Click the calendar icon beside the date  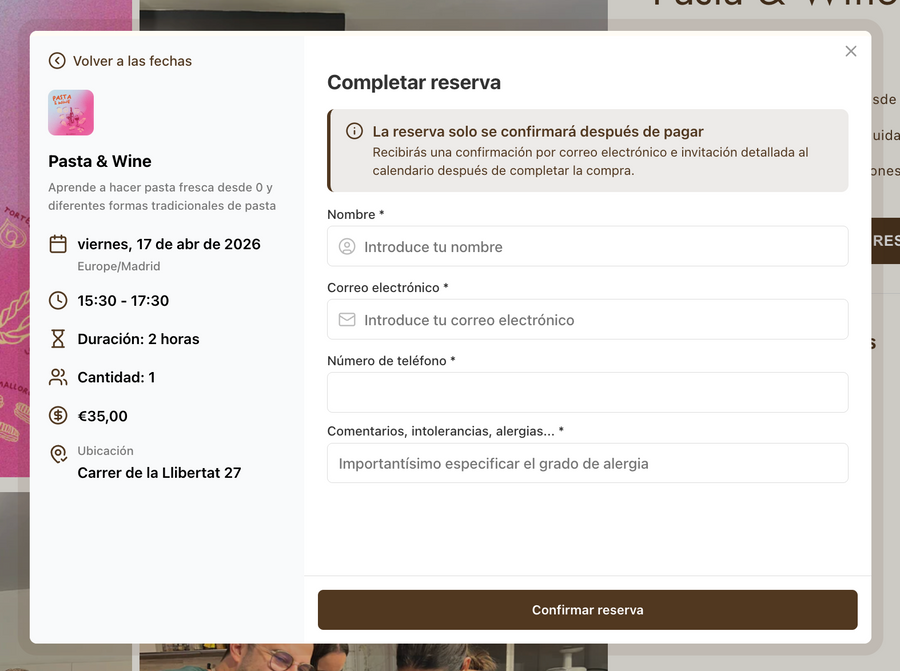coord(58,244)
